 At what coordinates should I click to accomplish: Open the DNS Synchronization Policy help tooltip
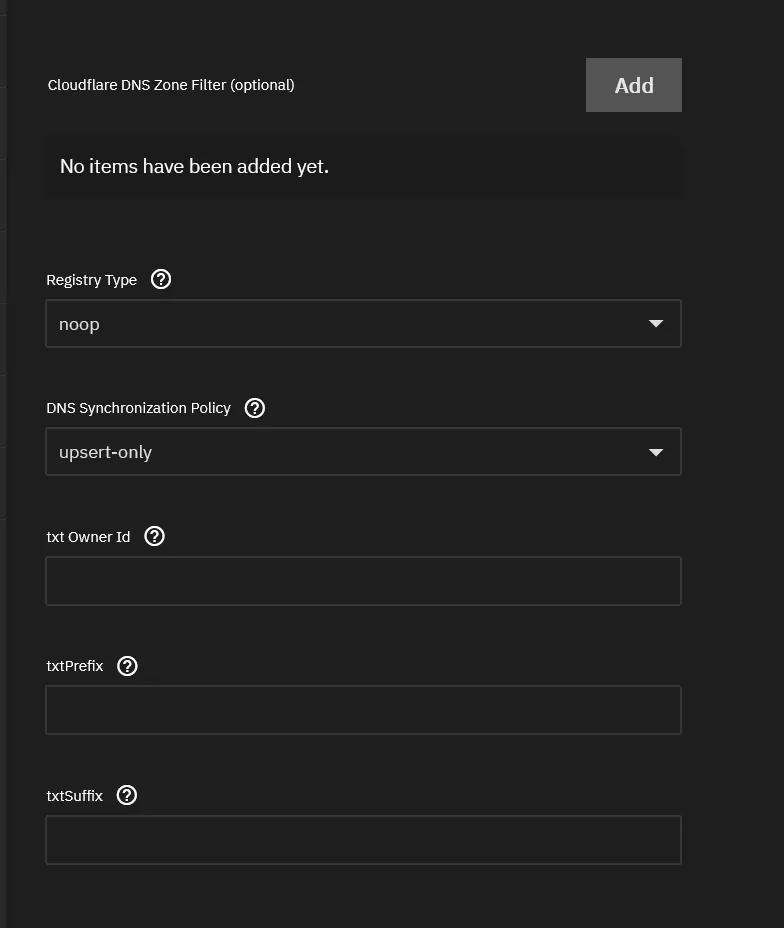[x=254, y=408]
